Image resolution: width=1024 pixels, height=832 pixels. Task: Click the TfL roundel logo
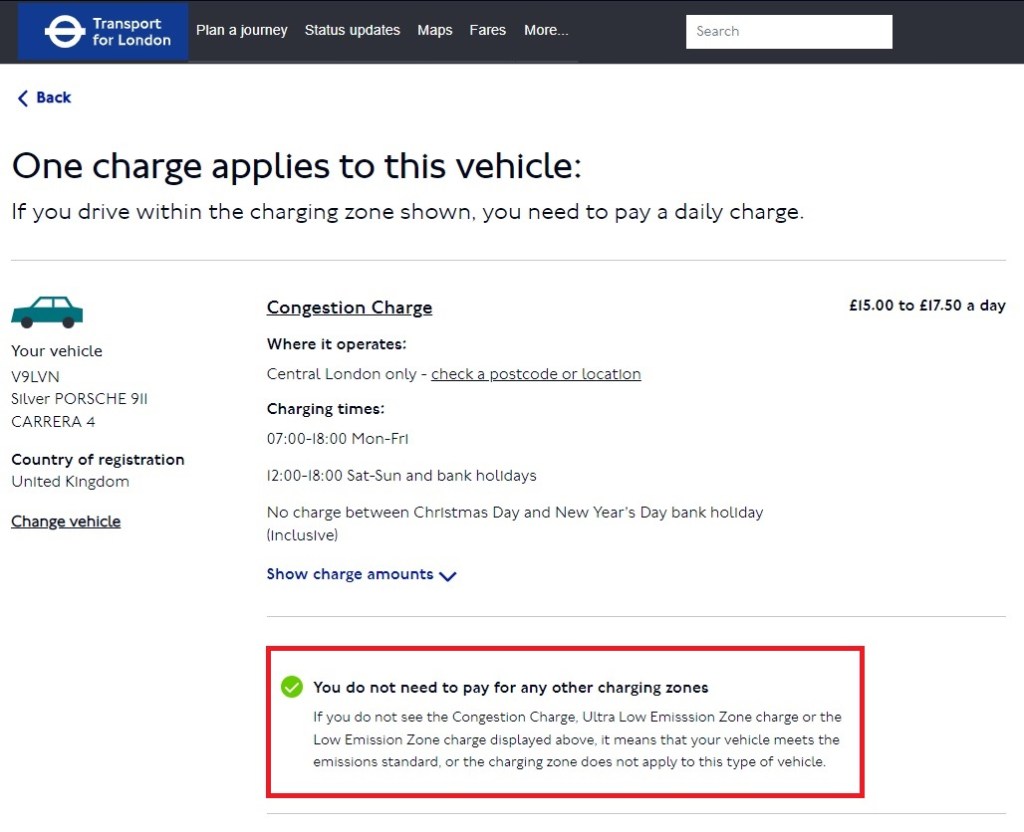65,32
